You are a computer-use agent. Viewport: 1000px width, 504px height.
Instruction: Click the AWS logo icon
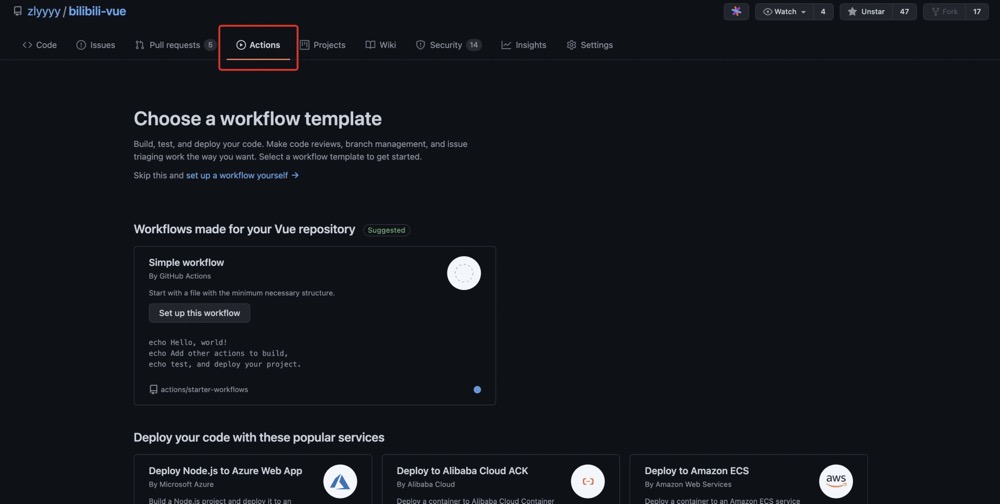click(835, 481)
